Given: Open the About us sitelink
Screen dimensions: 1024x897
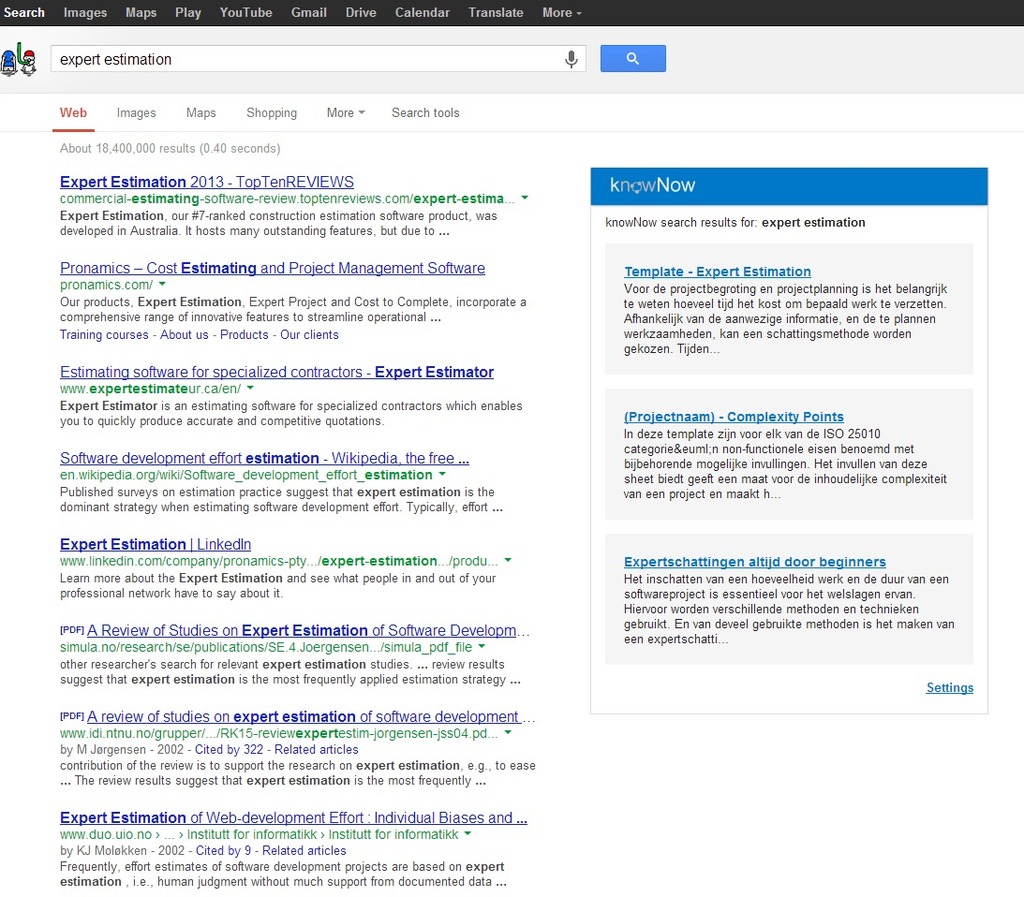Looking at the screenshot, I should (184, 335).
